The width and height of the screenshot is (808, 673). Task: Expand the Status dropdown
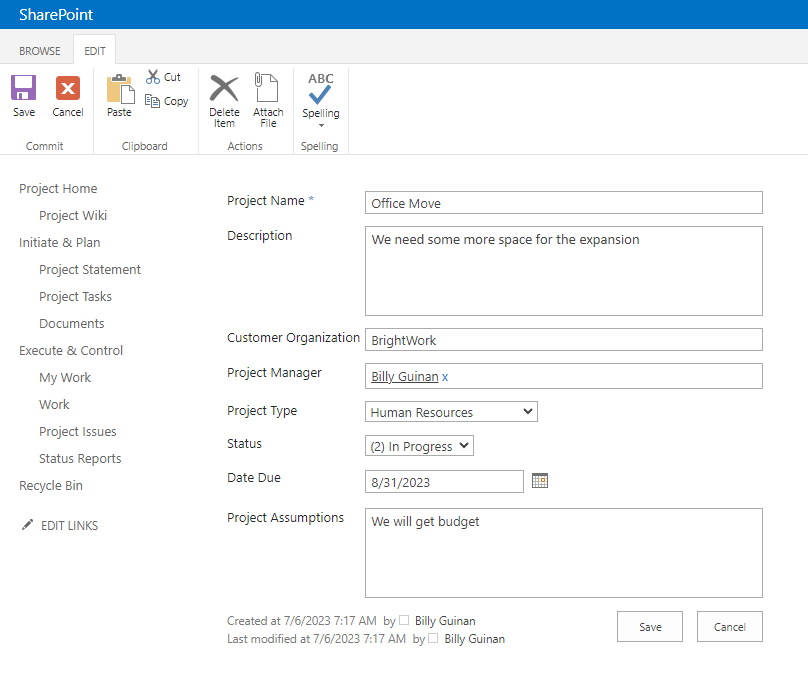(419, 447)
